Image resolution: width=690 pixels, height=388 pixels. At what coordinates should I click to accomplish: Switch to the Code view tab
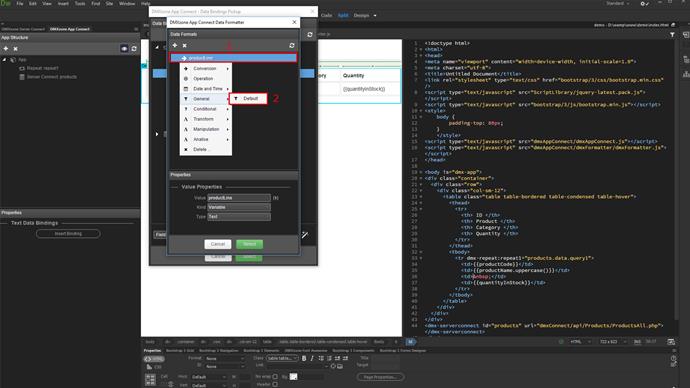327,15
